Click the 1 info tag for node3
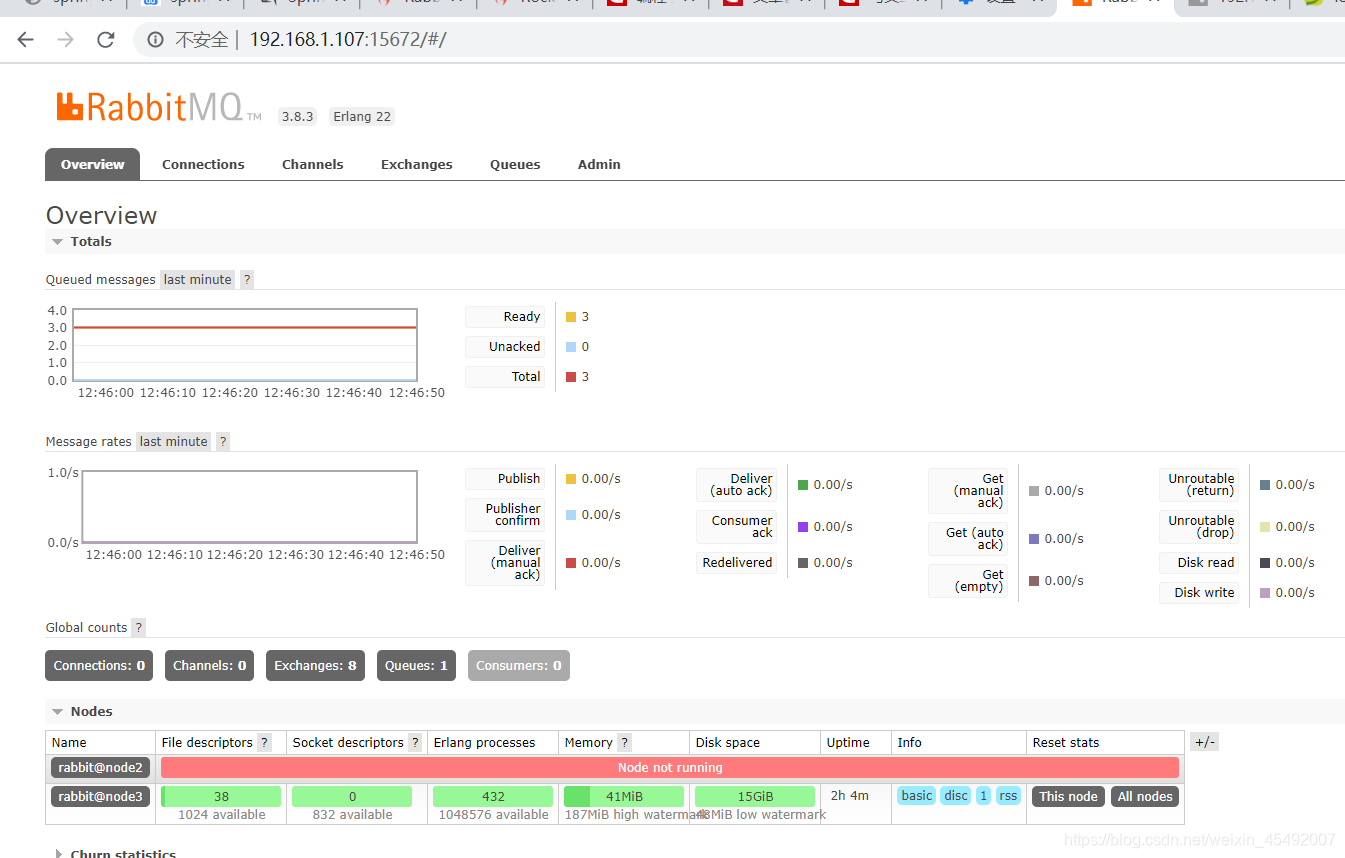 click(x=983, y=796)
